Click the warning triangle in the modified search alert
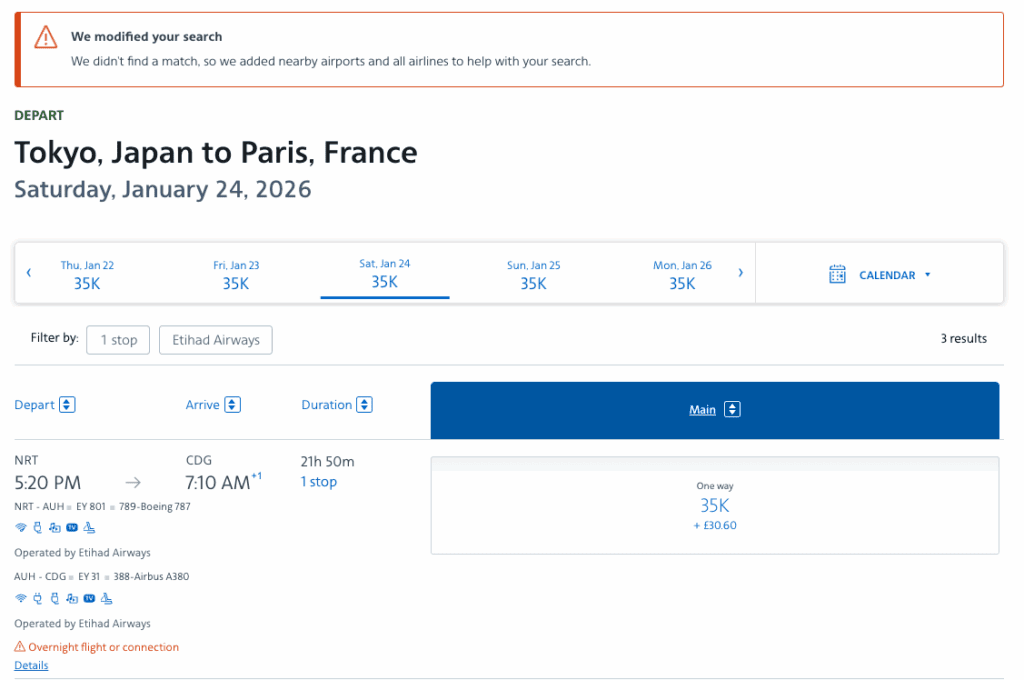Screen dimensions: 1024x680 46,38
